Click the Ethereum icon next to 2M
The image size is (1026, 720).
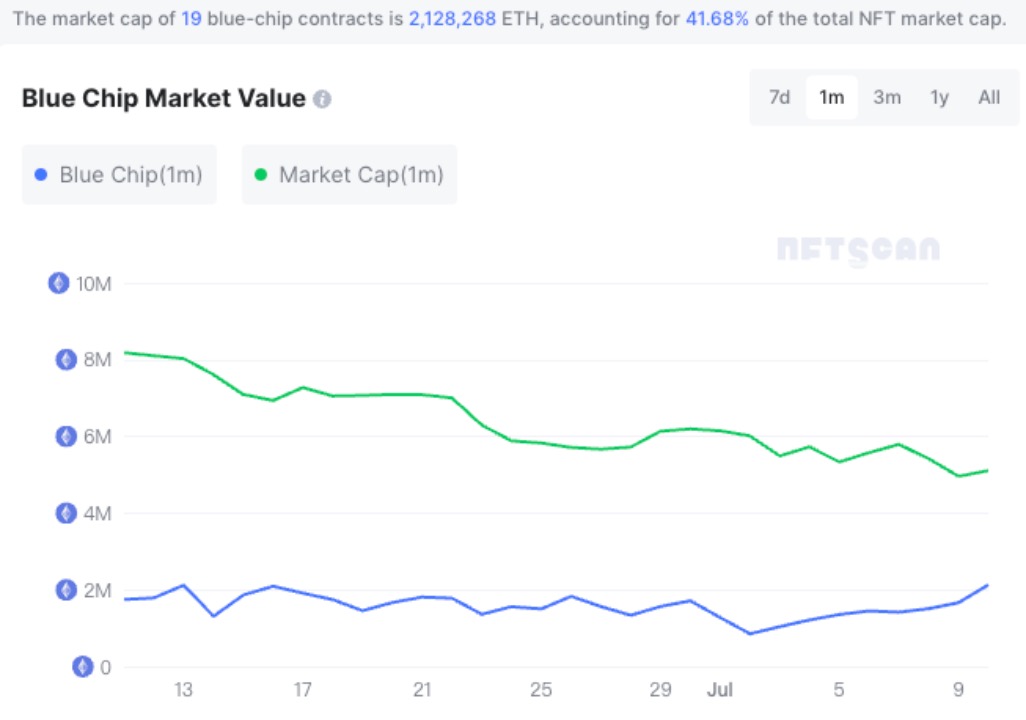66,590
